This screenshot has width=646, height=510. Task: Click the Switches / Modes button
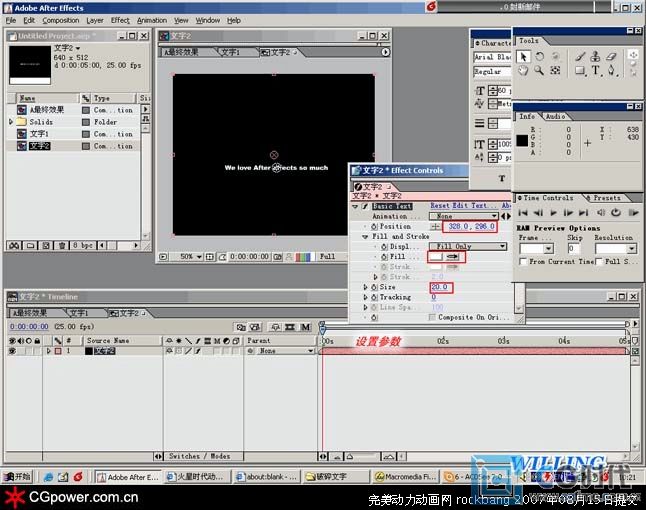pyautogui.click(x=200, y=456)
